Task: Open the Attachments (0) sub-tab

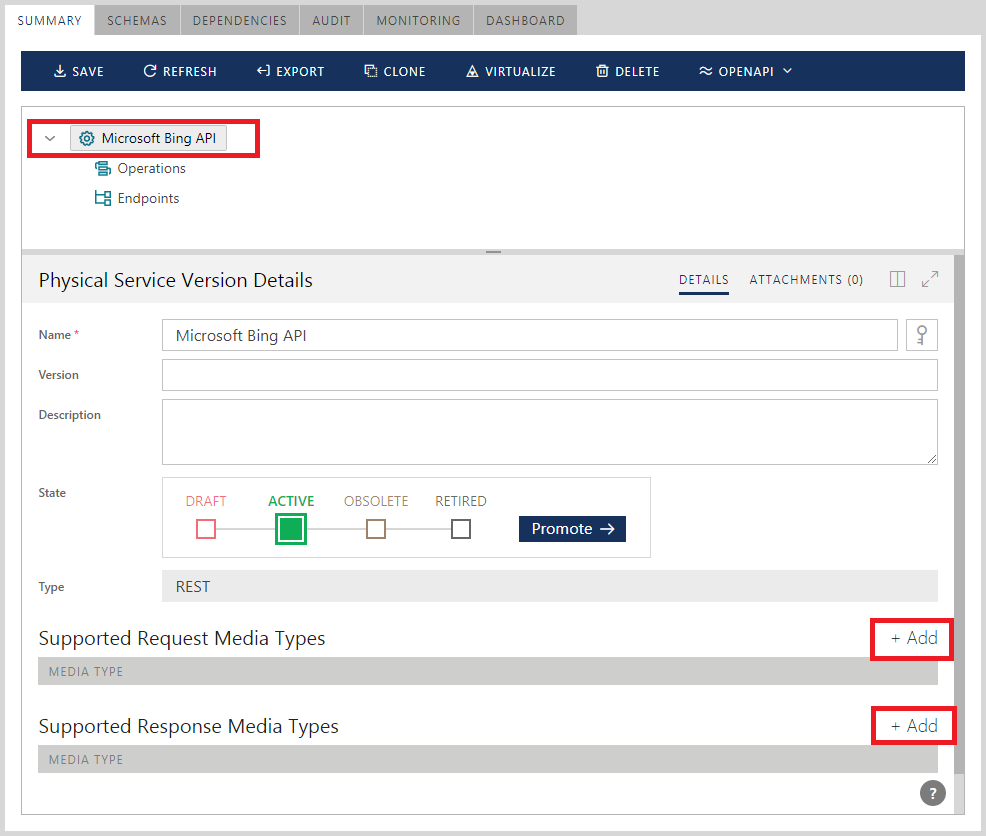Action: (806, 280)
